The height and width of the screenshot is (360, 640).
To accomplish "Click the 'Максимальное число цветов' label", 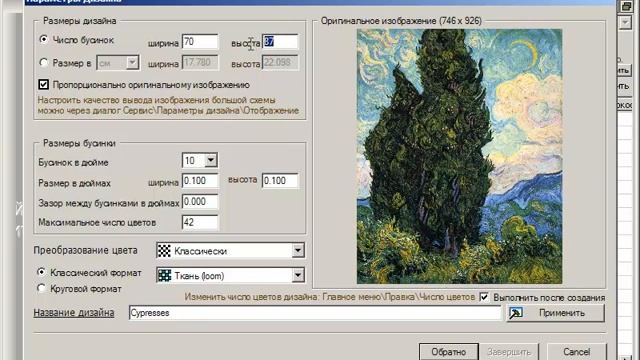I will click(97, 222).
